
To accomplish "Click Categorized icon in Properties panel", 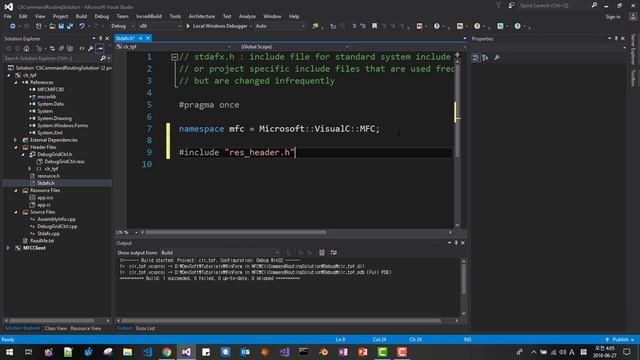I will (476, 58).
